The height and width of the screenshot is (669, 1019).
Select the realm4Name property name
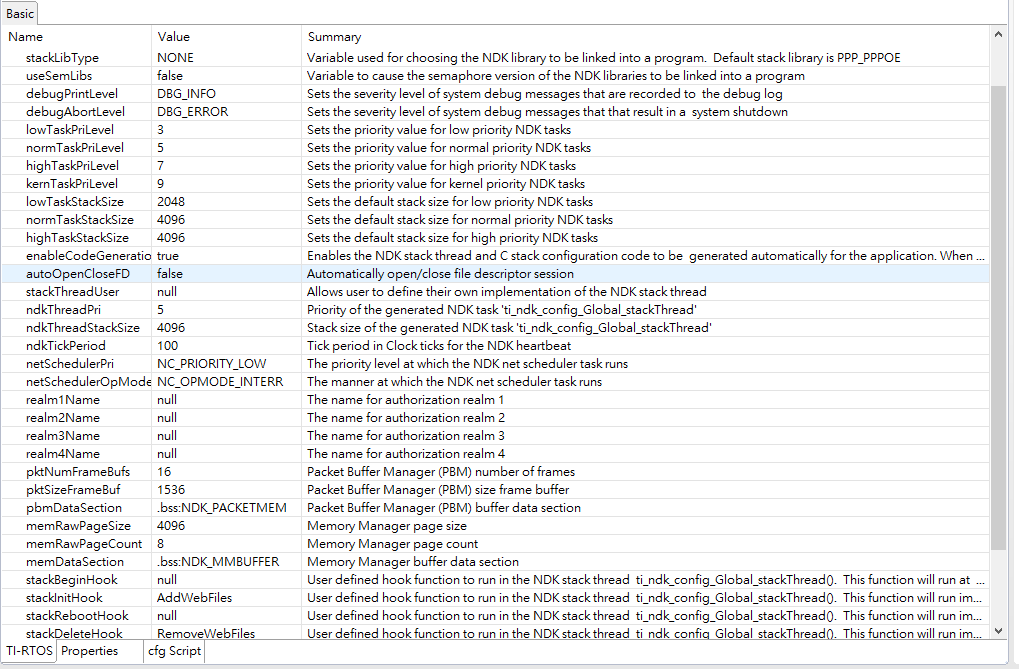point(63,454)
